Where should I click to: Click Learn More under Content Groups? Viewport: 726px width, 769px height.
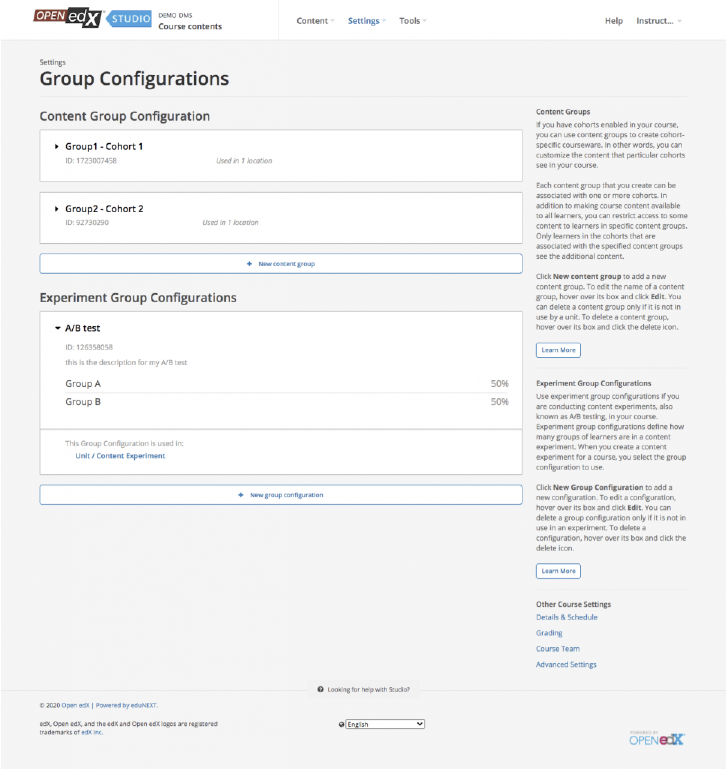pyautogui.click(x=558, y=351)
